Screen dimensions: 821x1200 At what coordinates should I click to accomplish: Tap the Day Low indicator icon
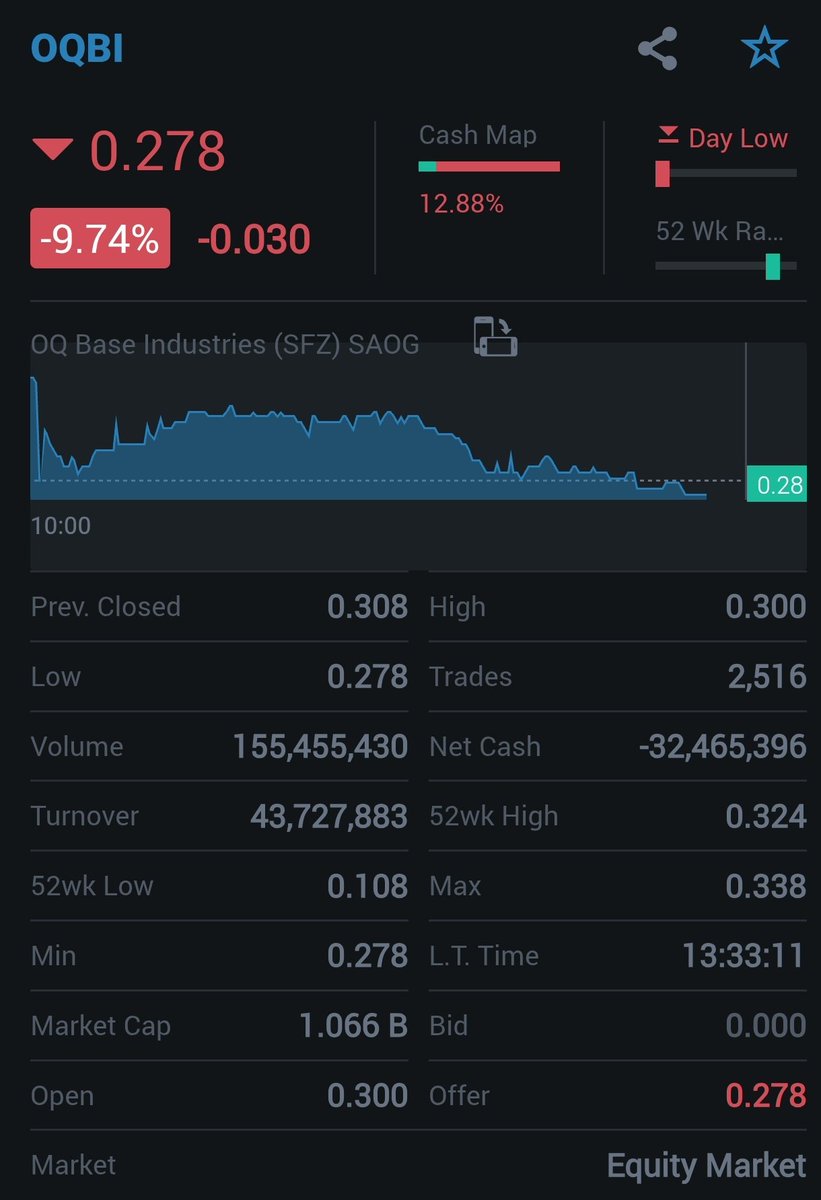(667, 136)
